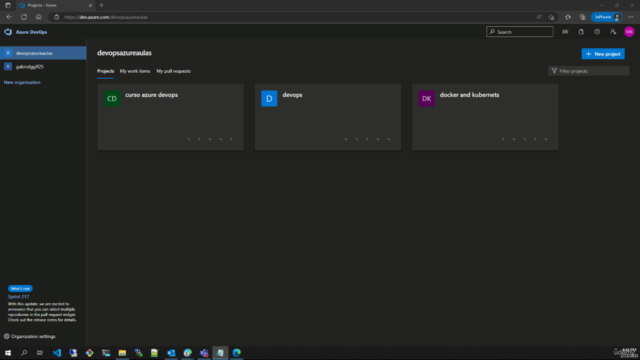Click the InPrivate profile button
The height and width of the screenshot is (360, 640).
607,17
